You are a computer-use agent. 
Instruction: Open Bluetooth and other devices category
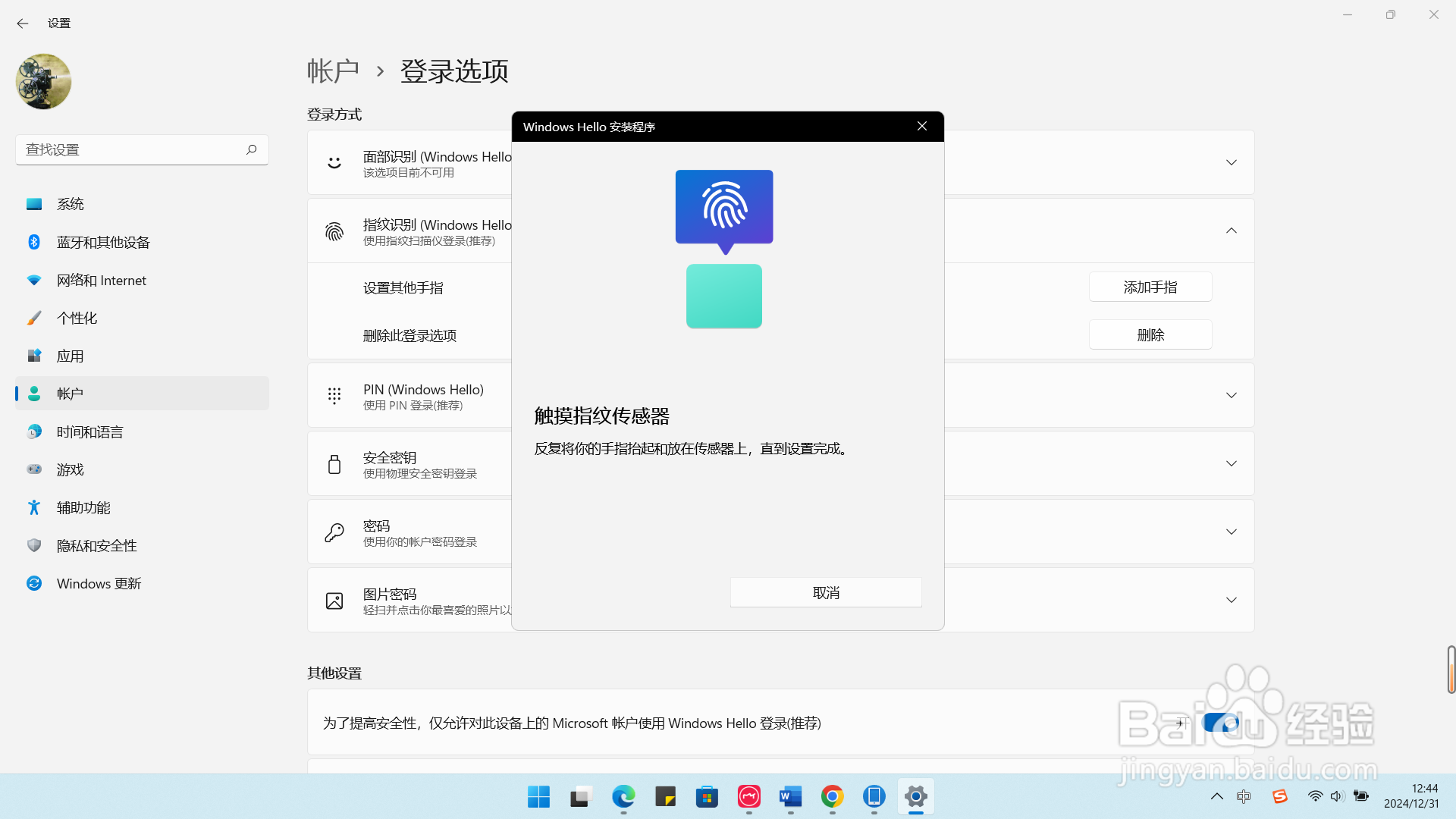click(x=142, y=242)
